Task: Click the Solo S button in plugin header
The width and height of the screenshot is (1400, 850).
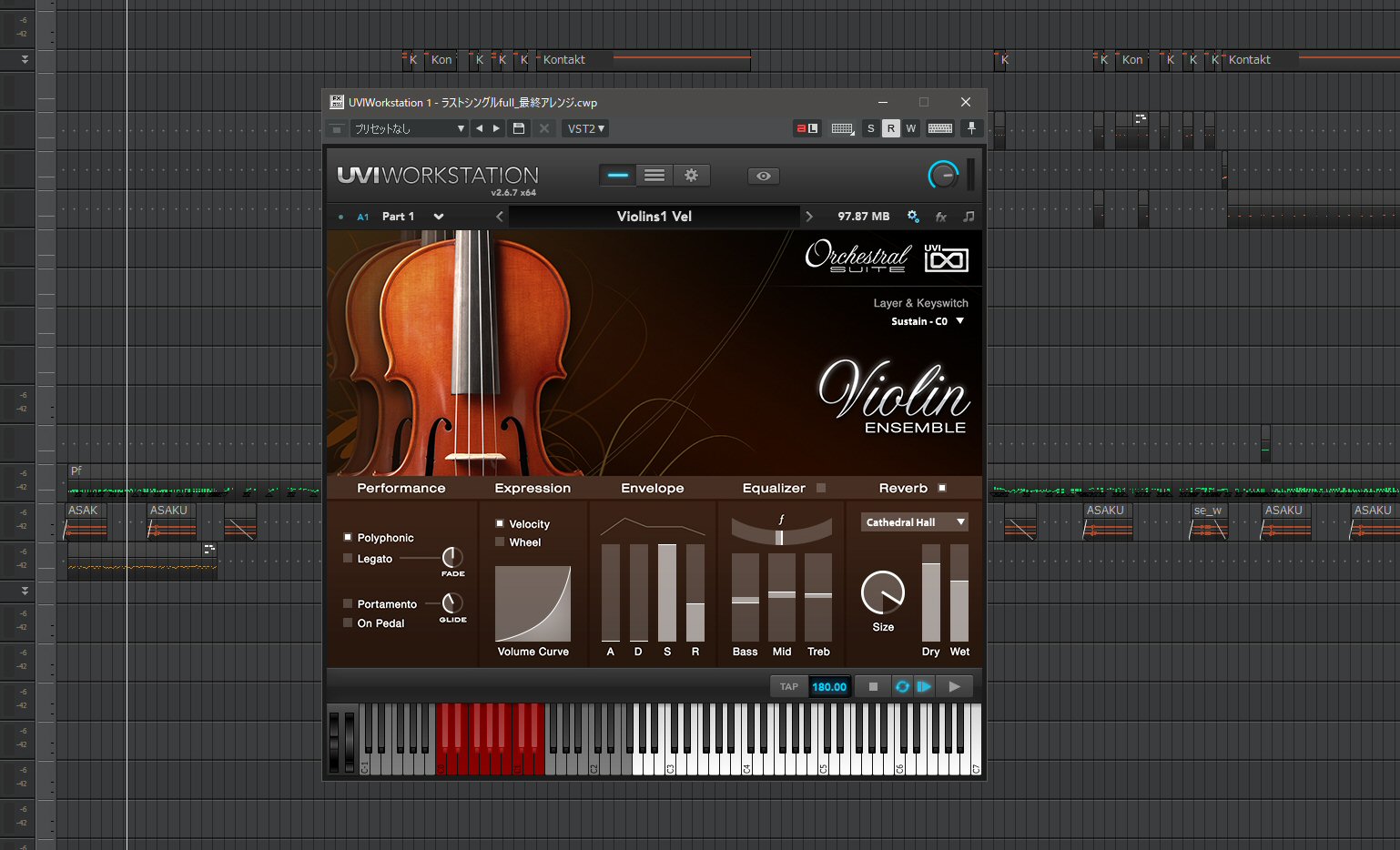Action: coord(871,128)
